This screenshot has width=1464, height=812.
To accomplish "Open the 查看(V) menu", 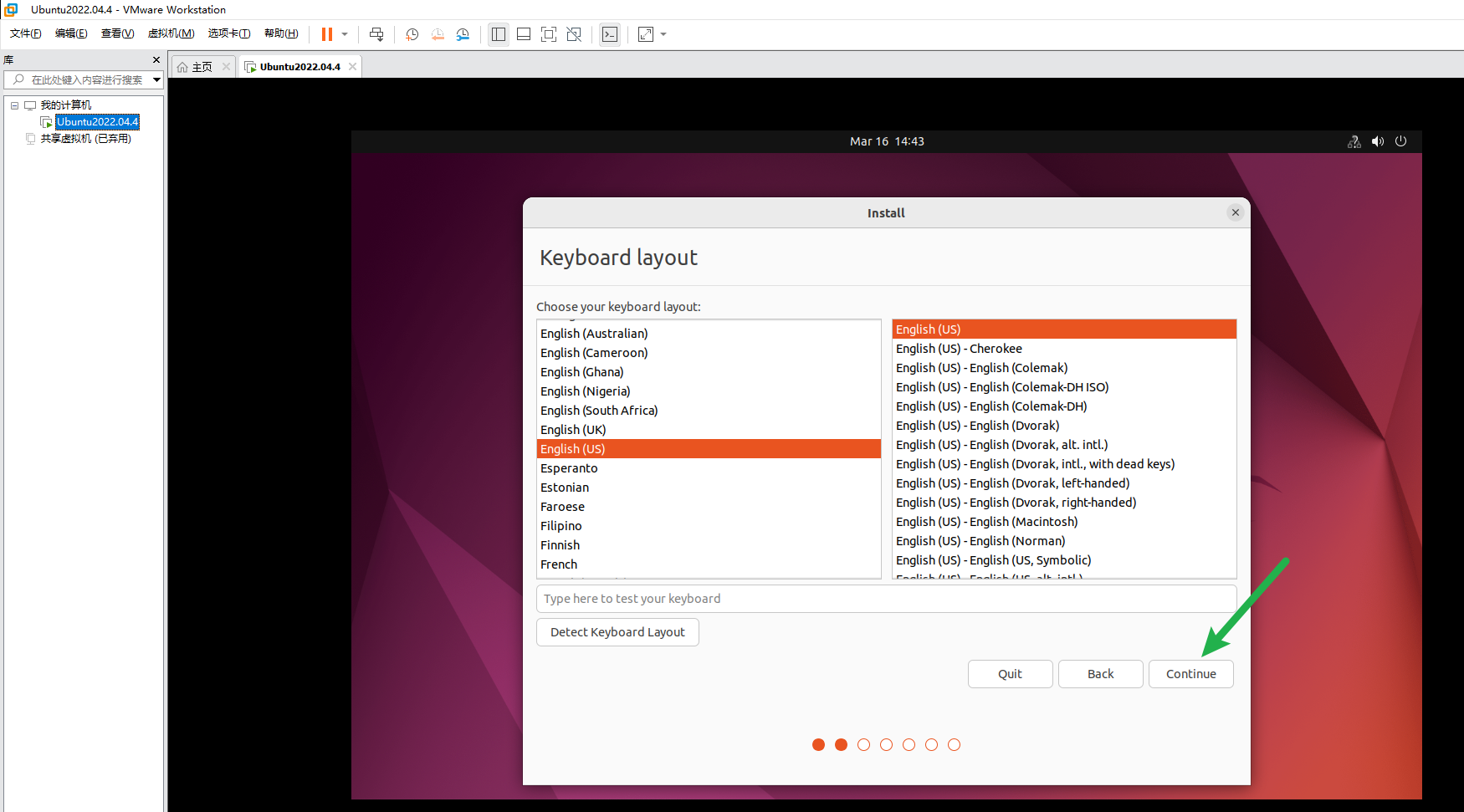I will point(117,33).
